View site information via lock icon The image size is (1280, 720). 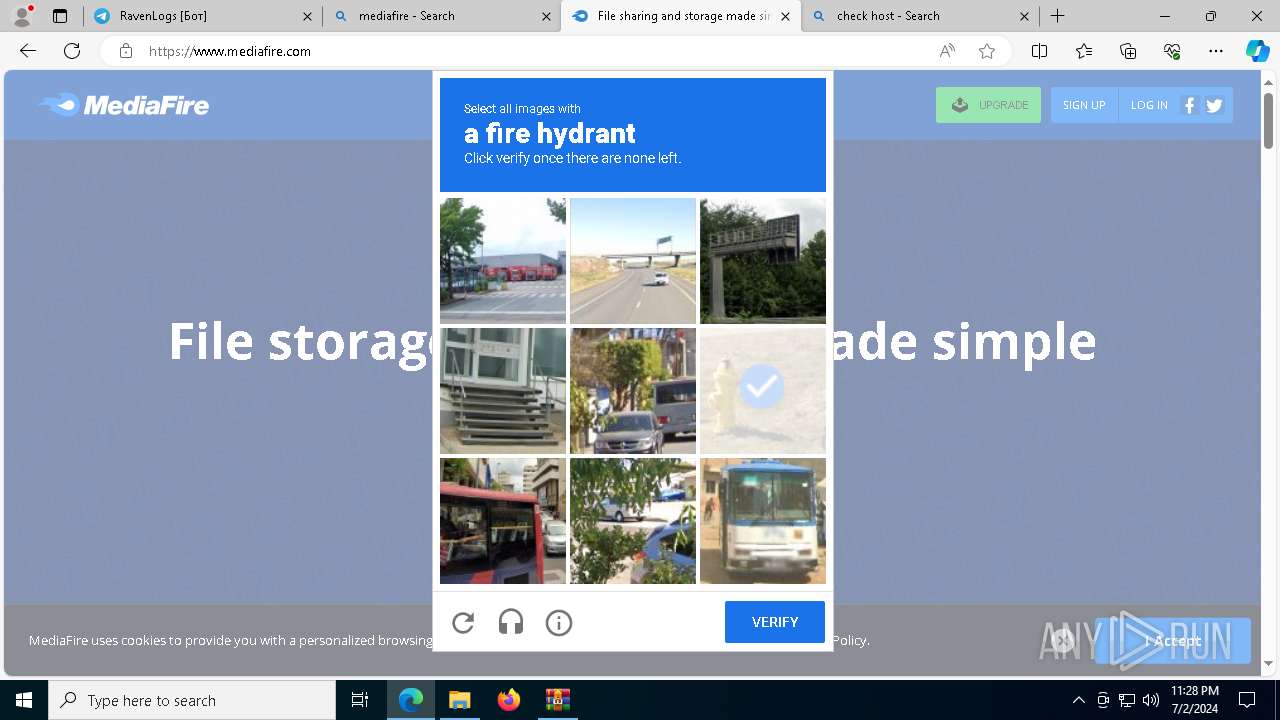point(125,51)
